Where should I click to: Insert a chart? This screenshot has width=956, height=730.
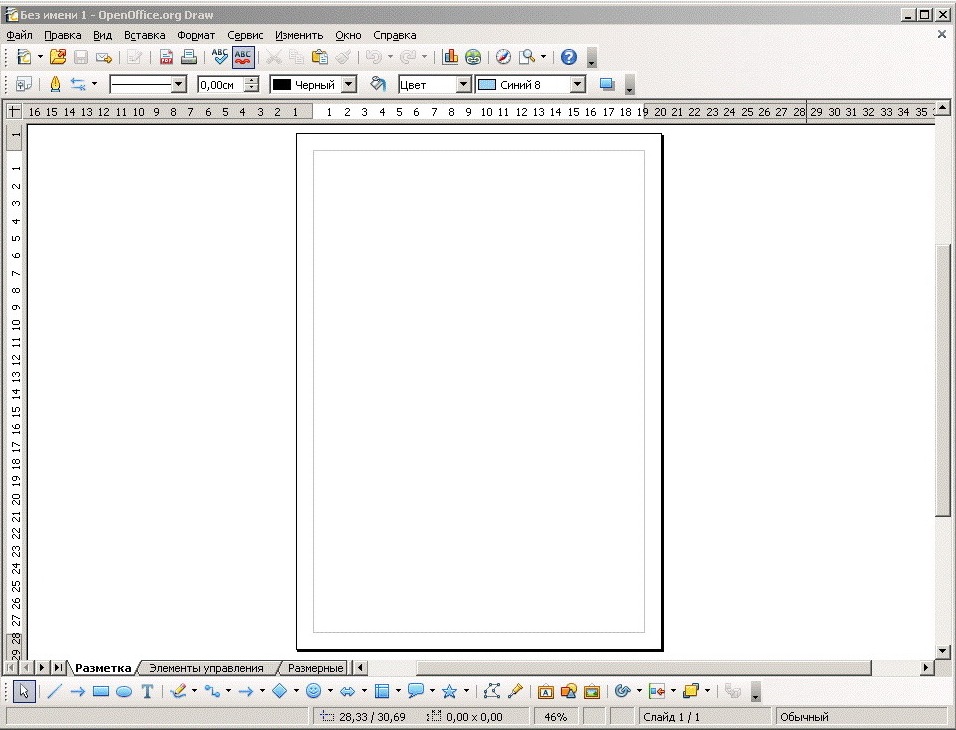450,57
